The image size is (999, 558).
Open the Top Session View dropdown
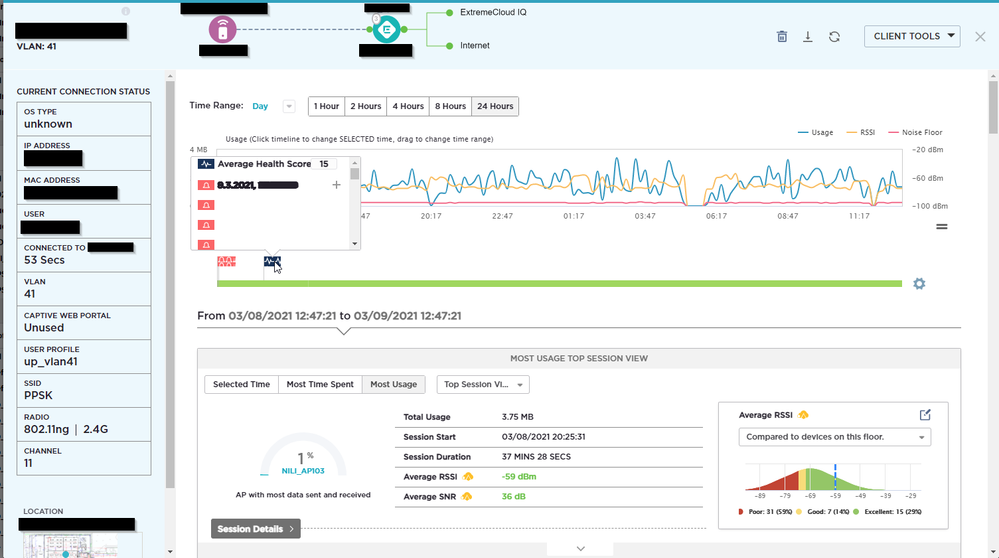(483, 385)
